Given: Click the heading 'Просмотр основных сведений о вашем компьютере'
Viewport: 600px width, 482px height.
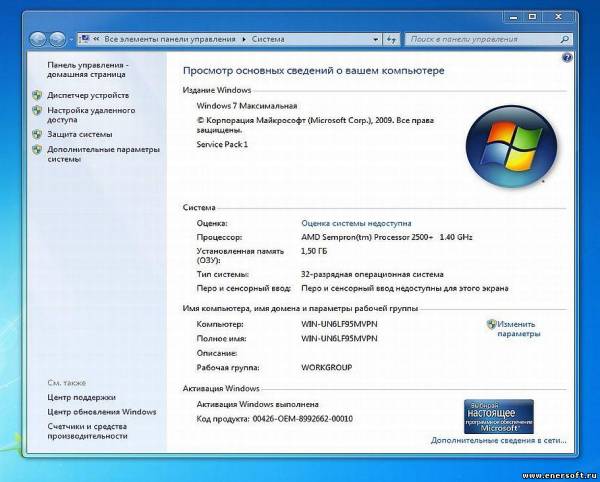Looking at the screenshot, I should pos(314,71).
